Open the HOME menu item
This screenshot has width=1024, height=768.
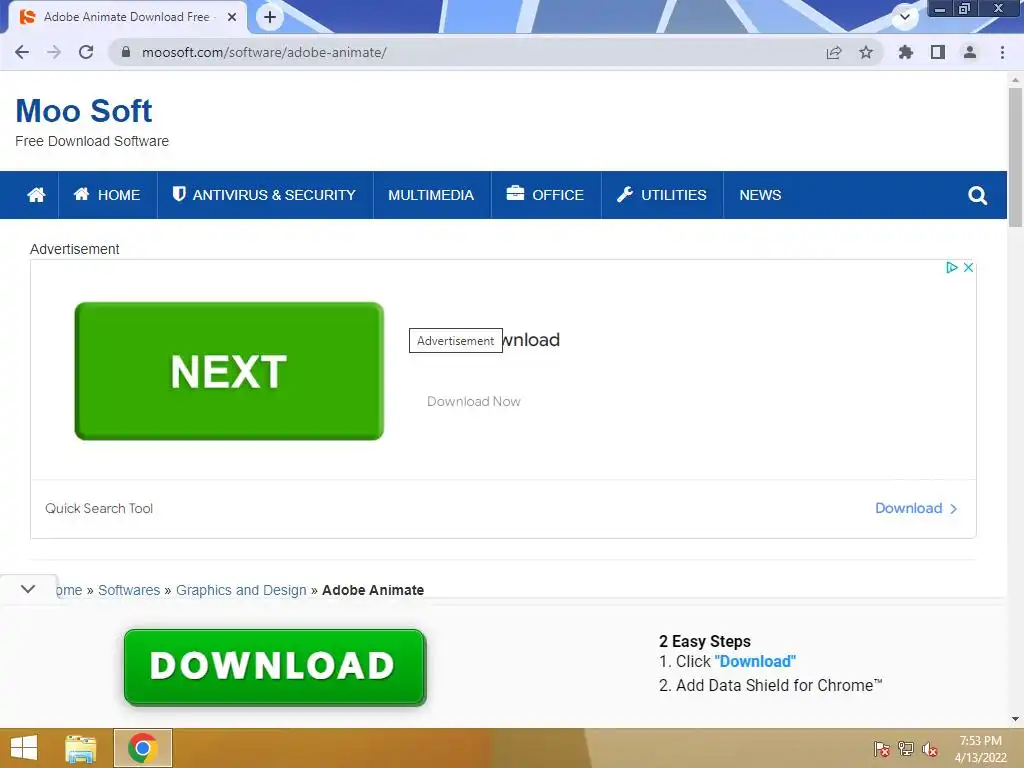coord(107,195)
